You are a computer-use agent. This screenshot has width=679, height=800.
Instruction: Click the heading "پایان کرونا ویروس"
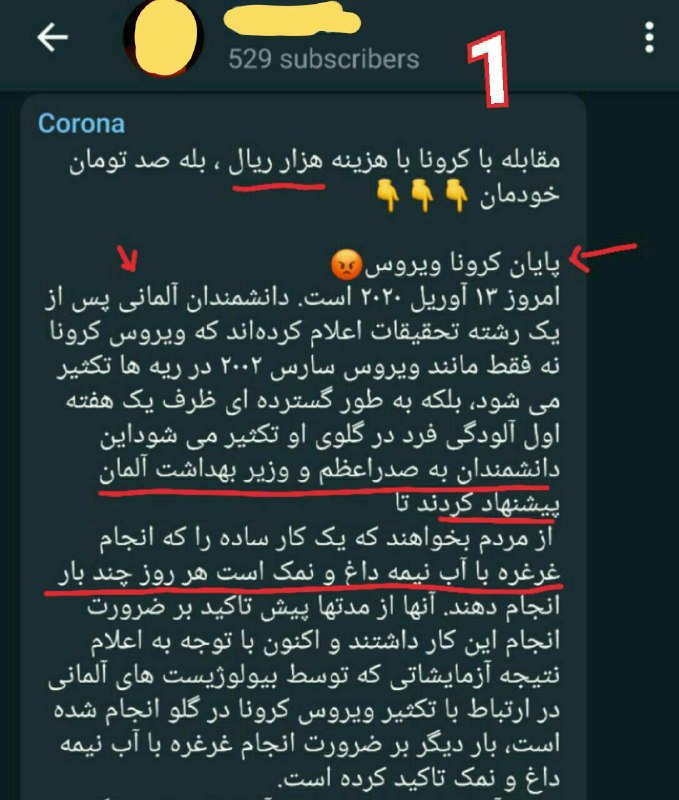click(x=462, y=264)
